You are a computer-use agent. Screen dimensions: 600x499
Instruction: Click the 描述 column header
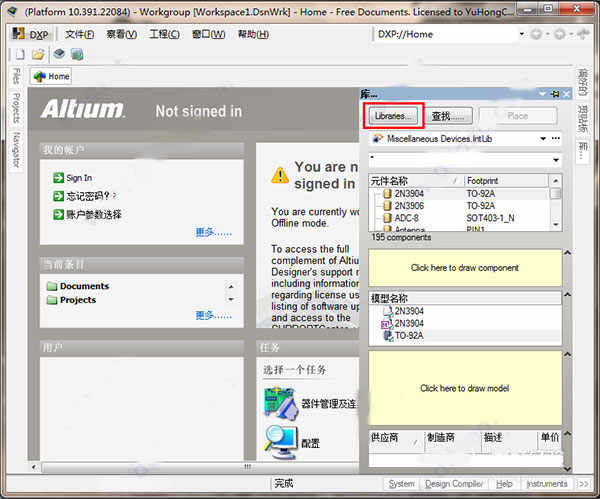point(509,438)
